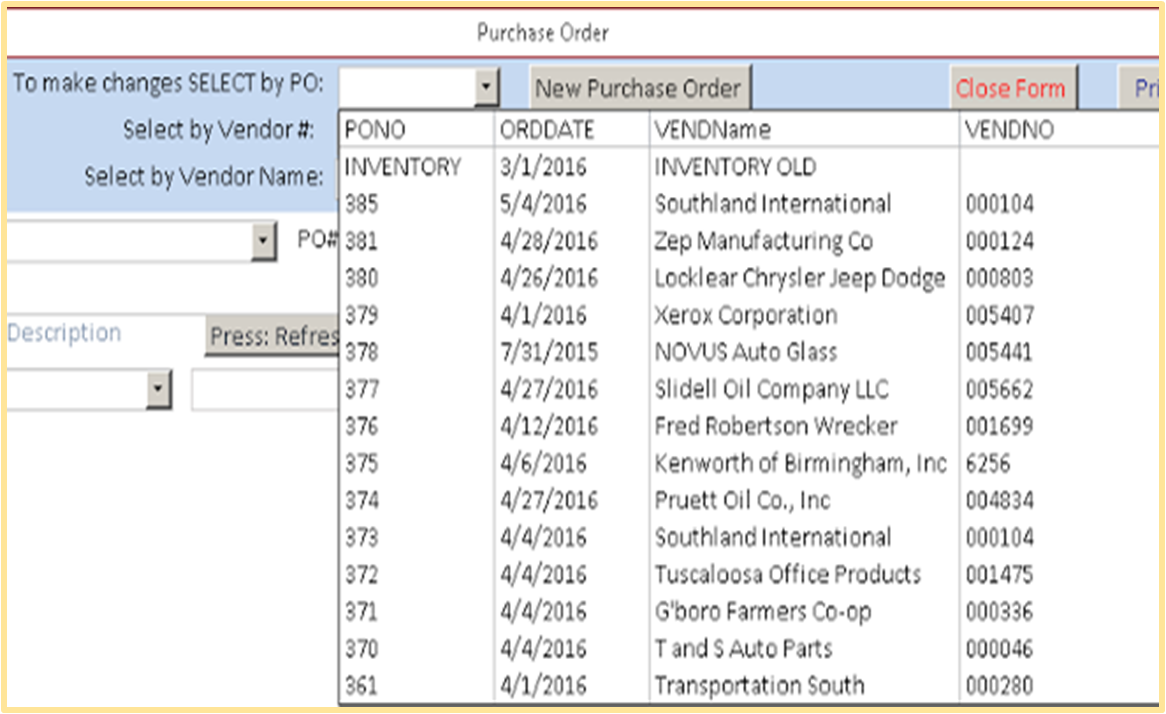Click the VENDName column header
The image size is (1166, 714).
pos(712,130)
